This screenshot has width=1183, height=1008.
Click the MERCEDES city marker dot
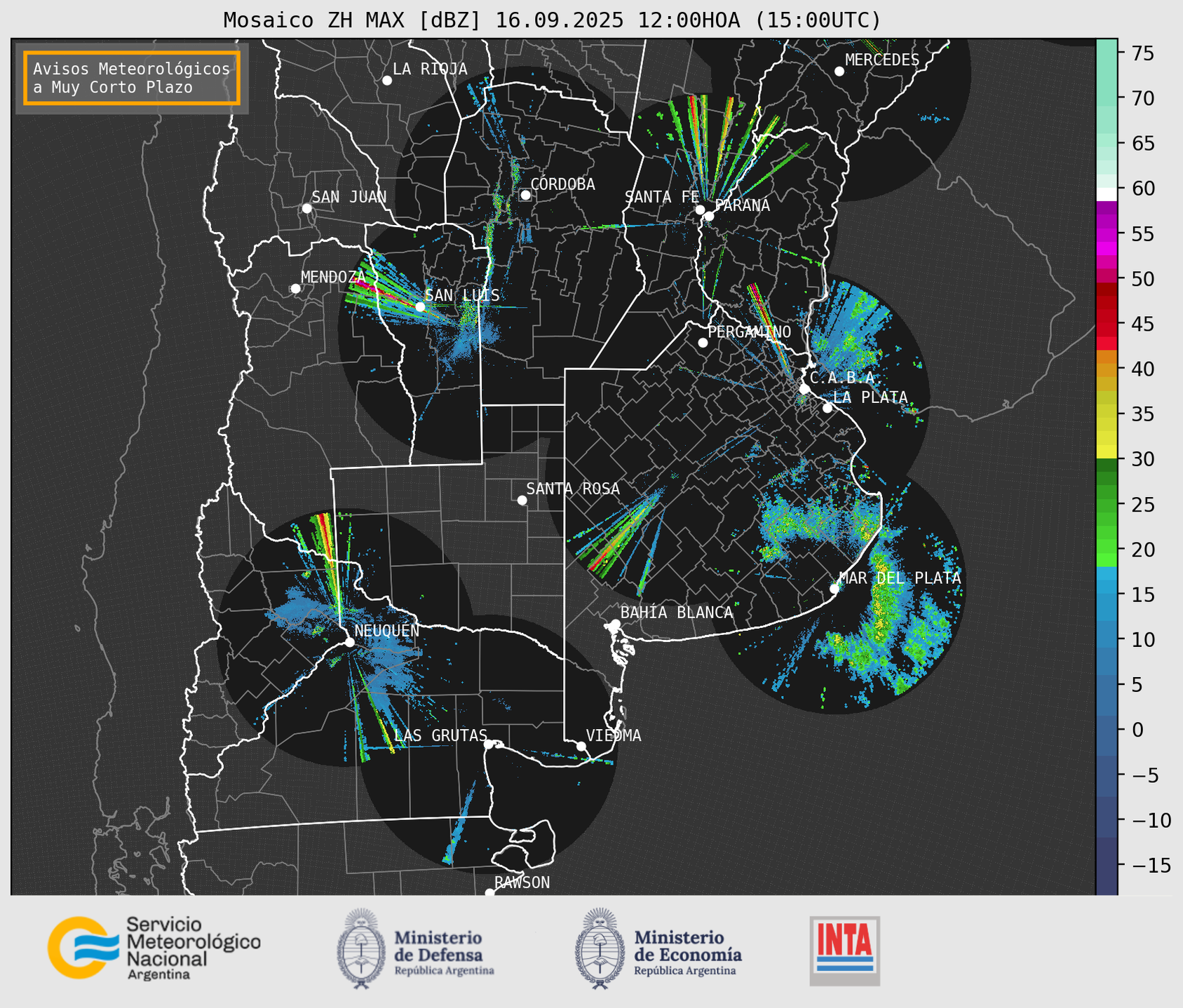pos(839,71)
